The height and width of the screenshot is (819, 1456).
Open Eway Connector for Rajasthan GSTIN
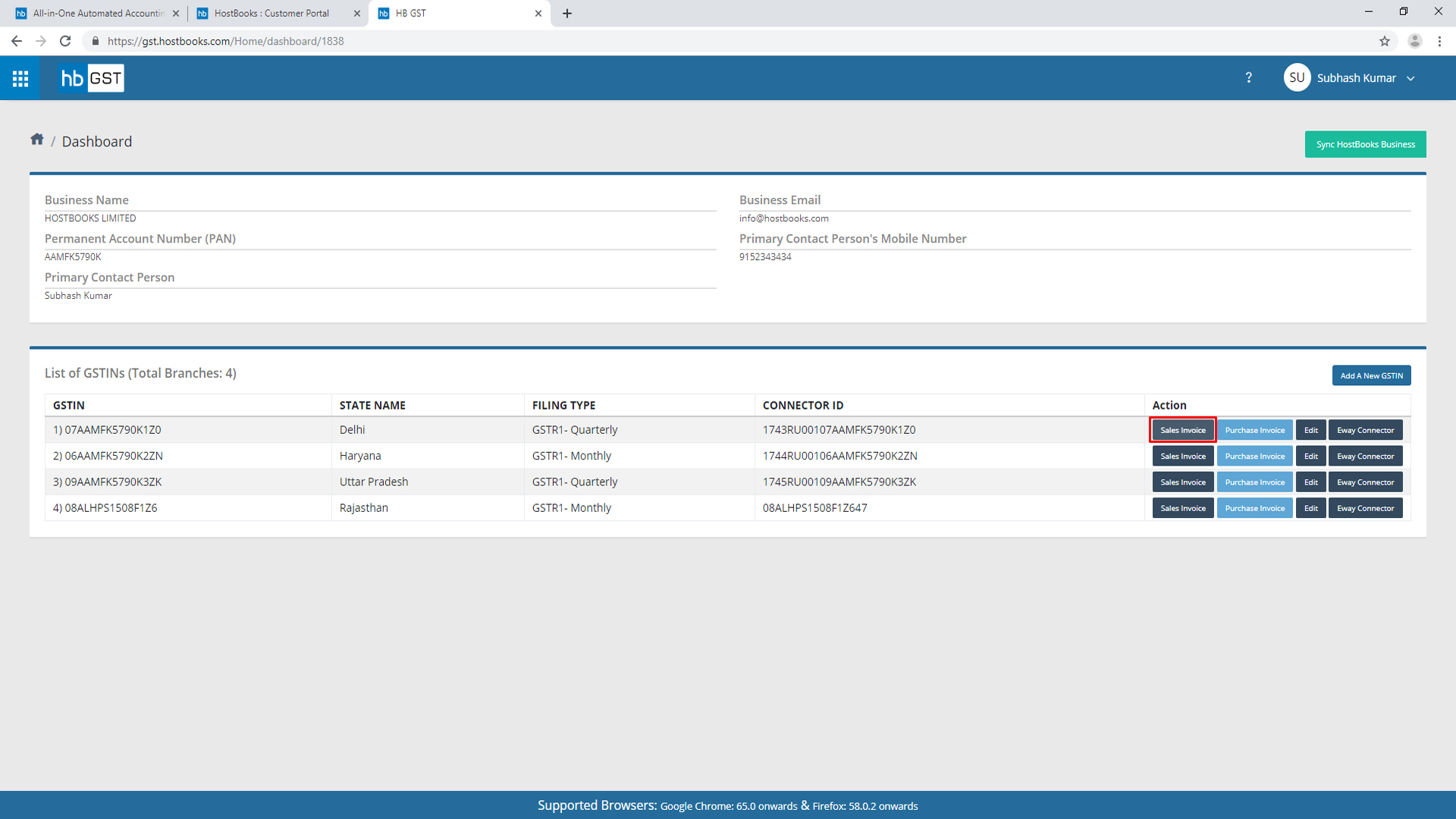click(1365, 508)
